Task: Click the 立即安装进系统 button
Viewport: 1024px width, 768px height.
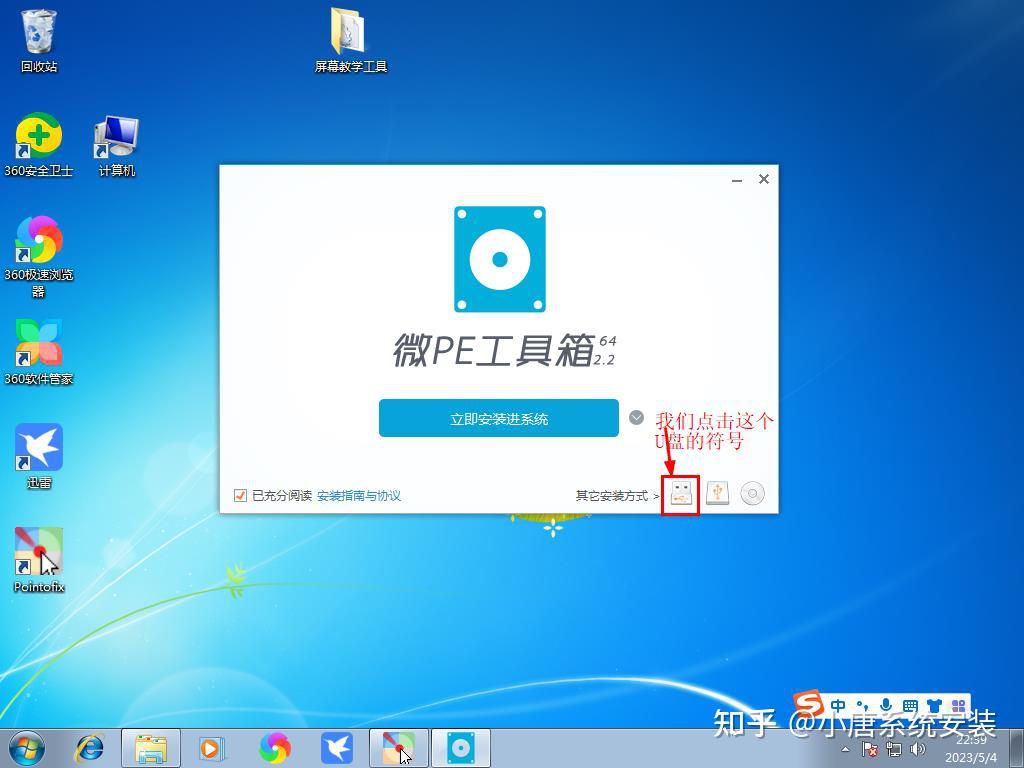Action: [499, 418]
